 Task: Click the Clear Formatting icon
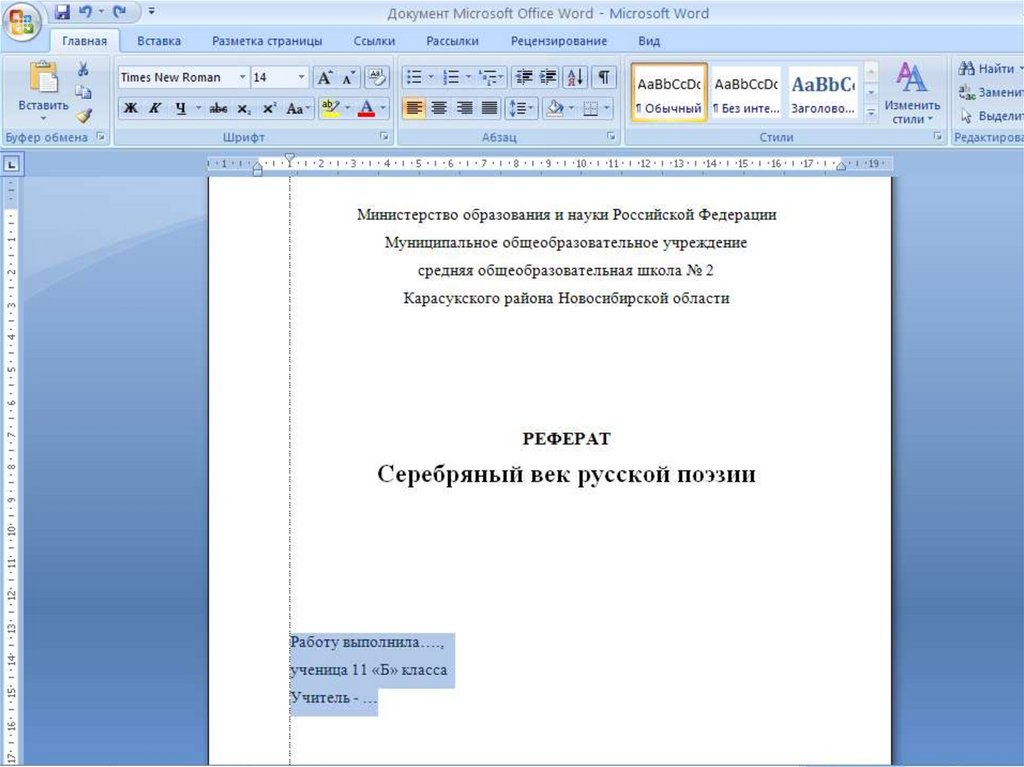[377, 77]
